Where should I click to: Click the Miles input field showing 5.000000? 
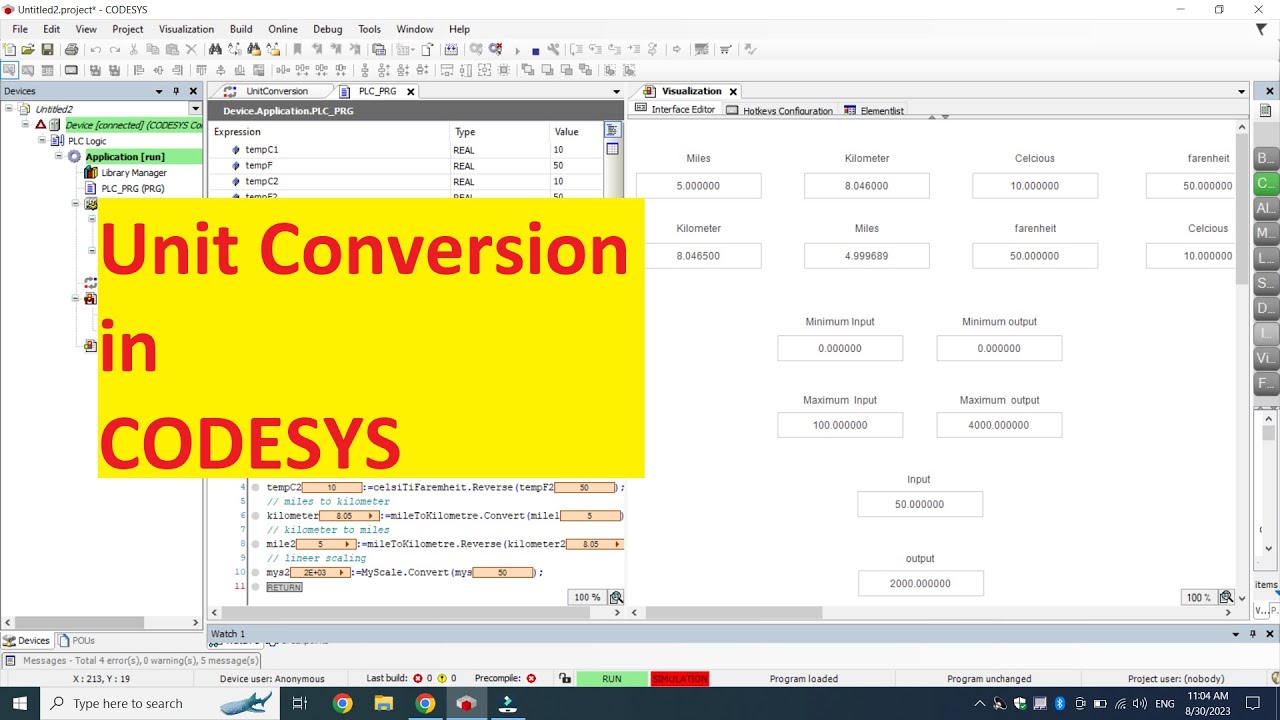pyautogui.click(x=698, y=186)
